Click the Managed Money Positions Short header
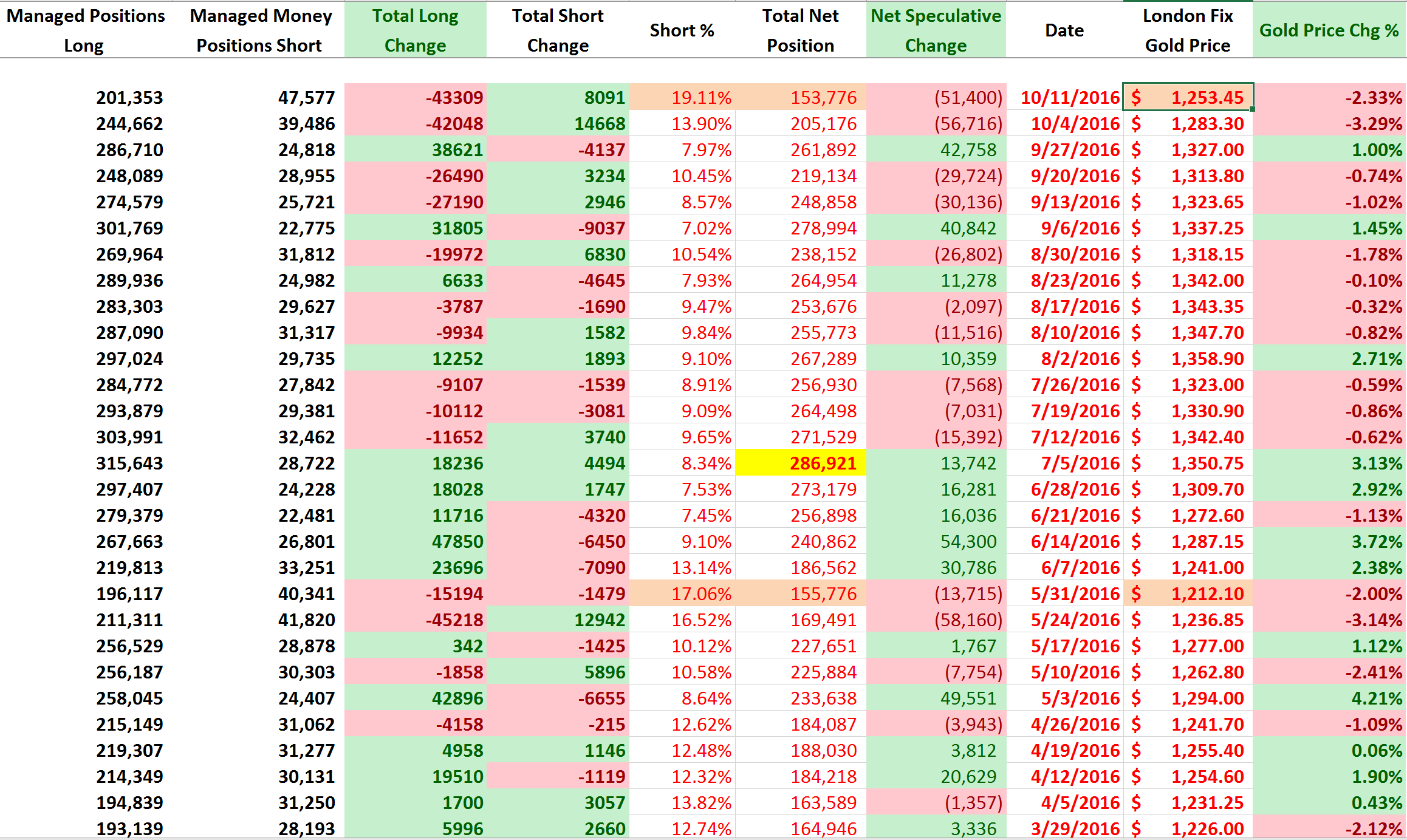This screenshot has height=840, width=1407. tap(260, 30)
